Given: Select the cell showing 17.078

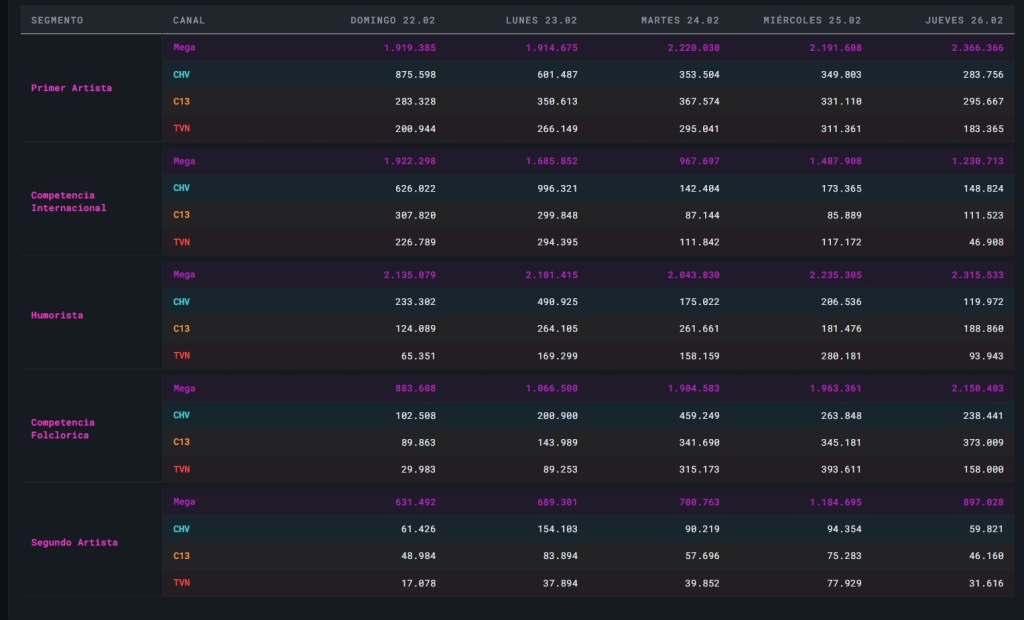Looking at the screenshot, I should [x=414, y=583].
